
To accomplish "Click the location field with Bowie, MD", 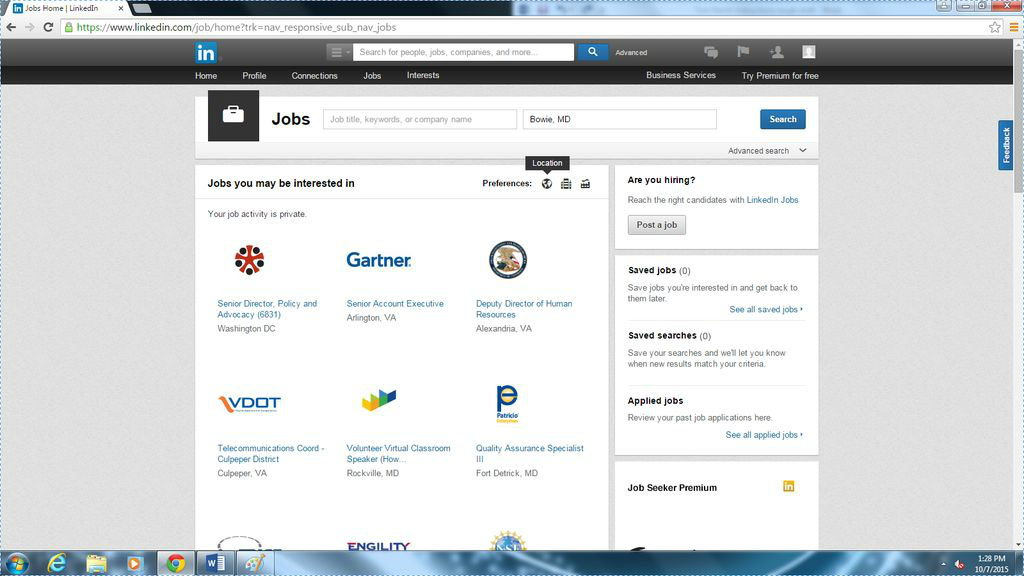I will [620, 120].
